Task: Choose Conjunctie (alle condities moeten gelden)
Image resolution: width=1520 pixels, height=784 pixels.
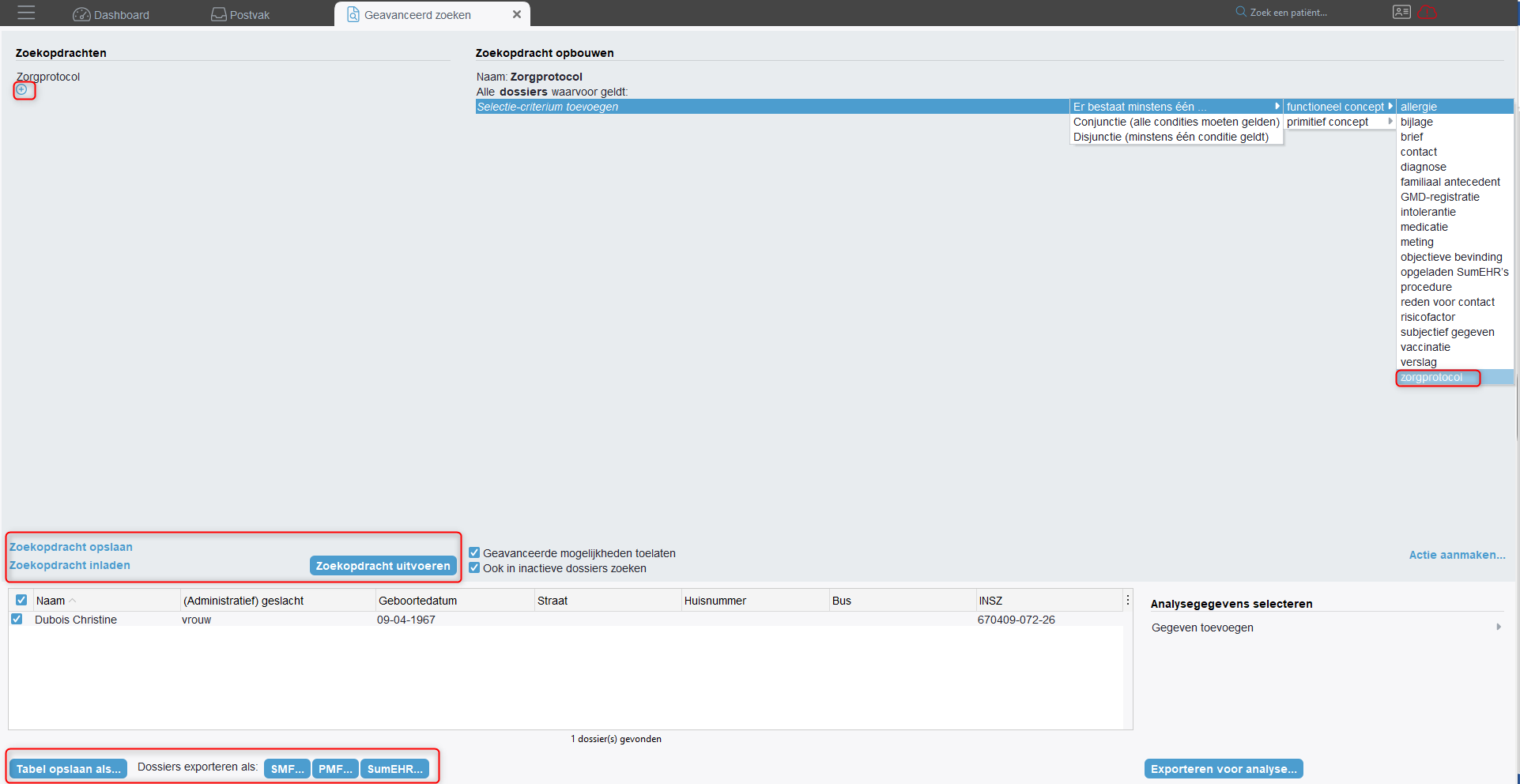Action: tap(1176, 122)
